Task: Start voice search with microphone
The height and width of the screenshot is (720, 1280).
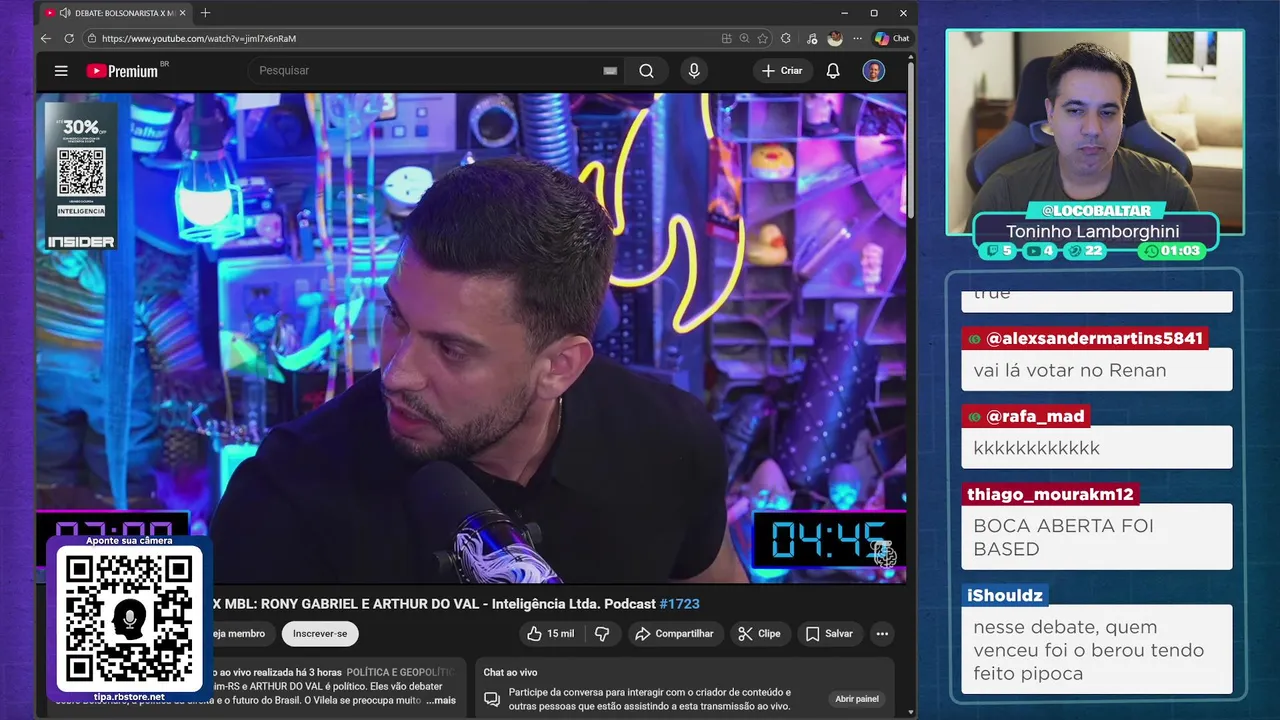Action: pyautogui.click(x=694, y=71)
